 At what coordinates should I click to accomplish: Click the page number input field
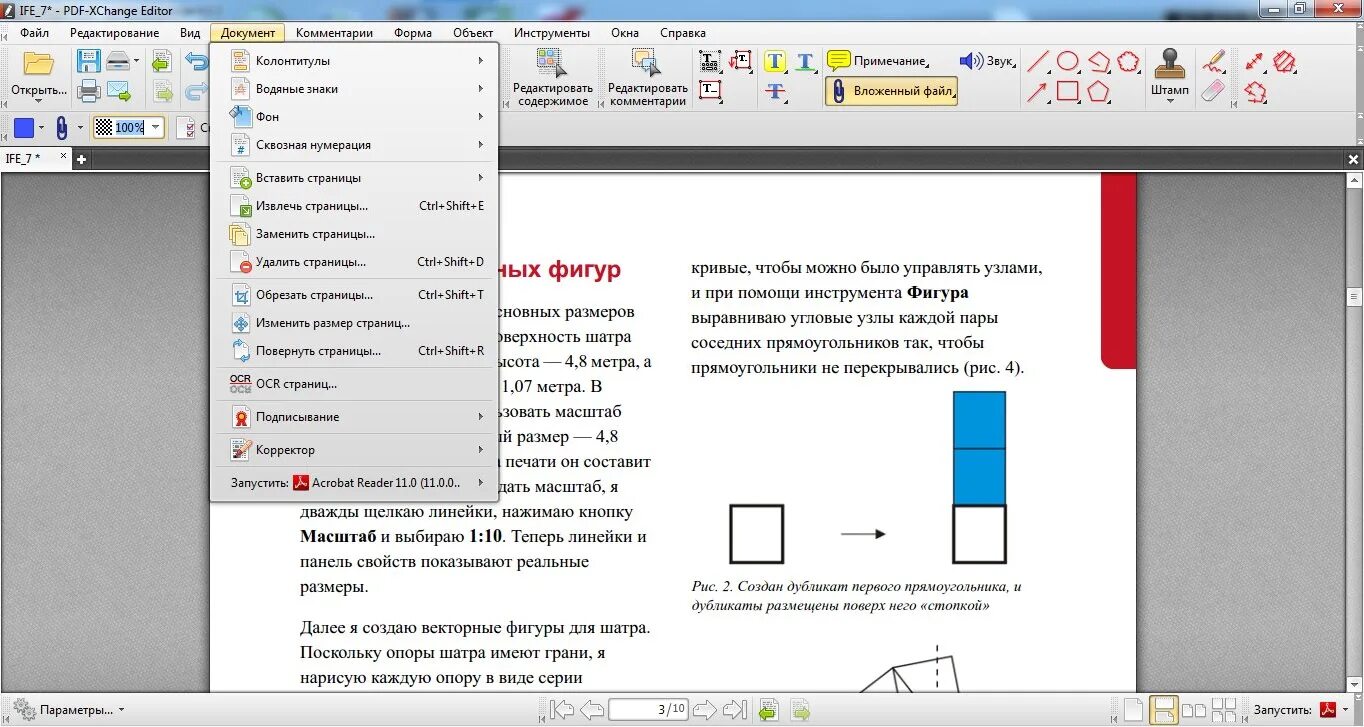[x=648, y=710]
